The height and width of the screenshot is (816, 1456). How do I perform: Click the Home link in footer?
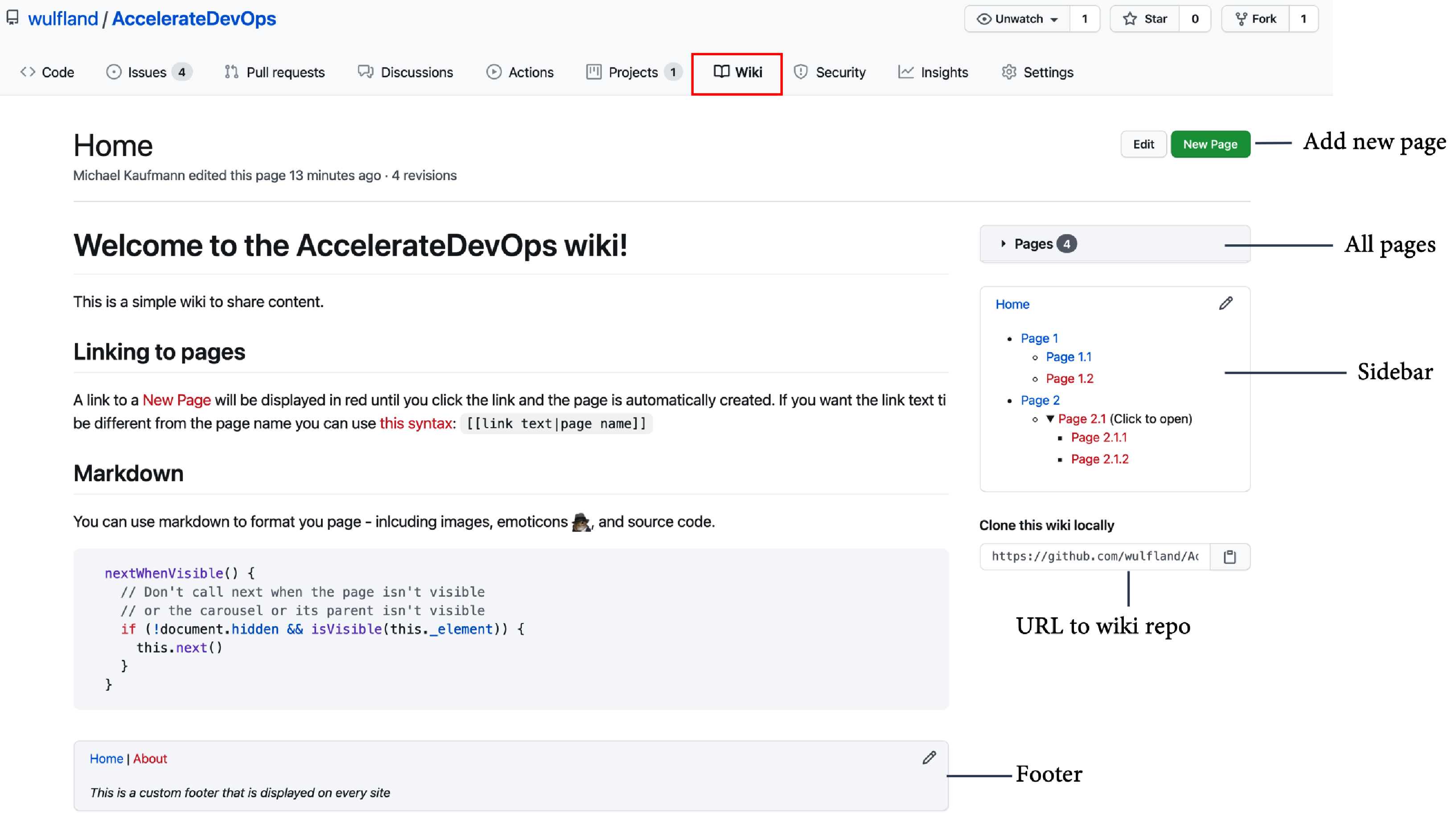[x=106, y=759]
